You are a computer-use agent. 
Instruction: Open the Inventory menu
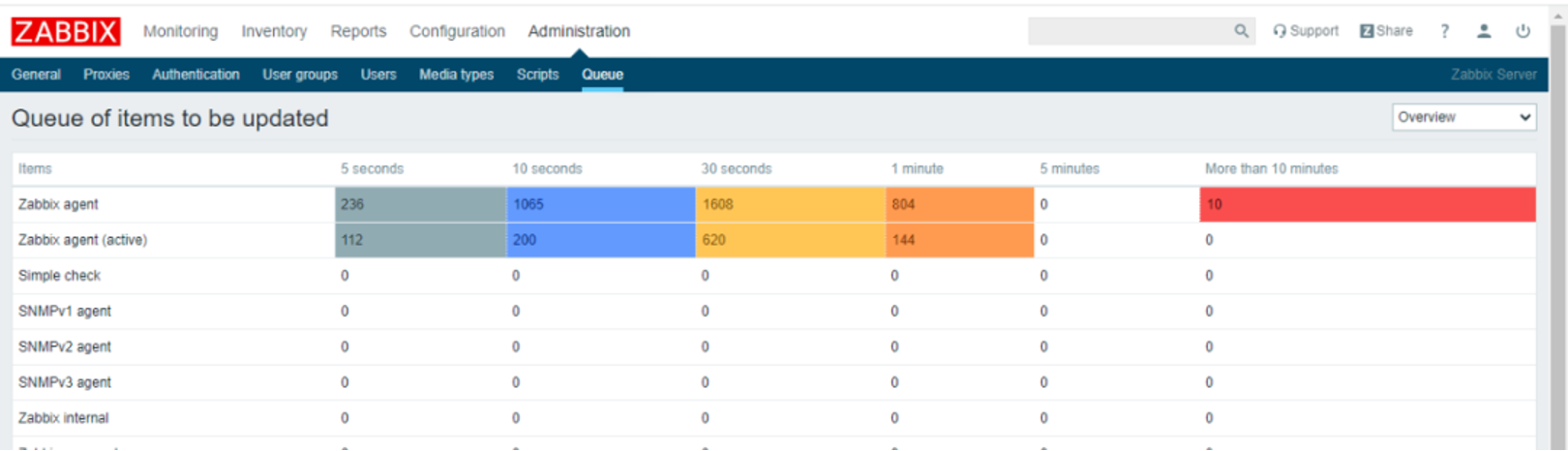tap(274, 31)
